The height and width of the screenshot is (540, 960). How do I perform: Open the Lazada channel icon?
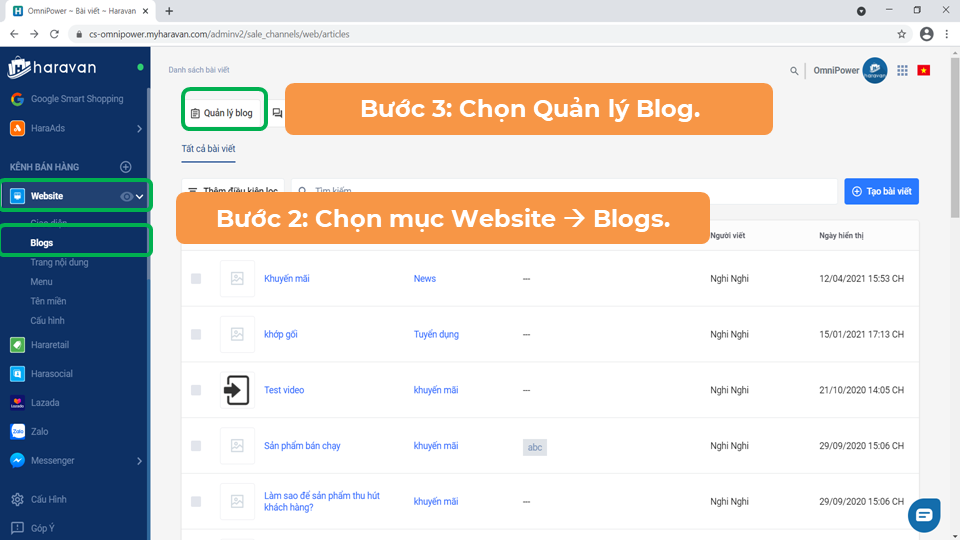pyautogui.click(x=17, y=402)
